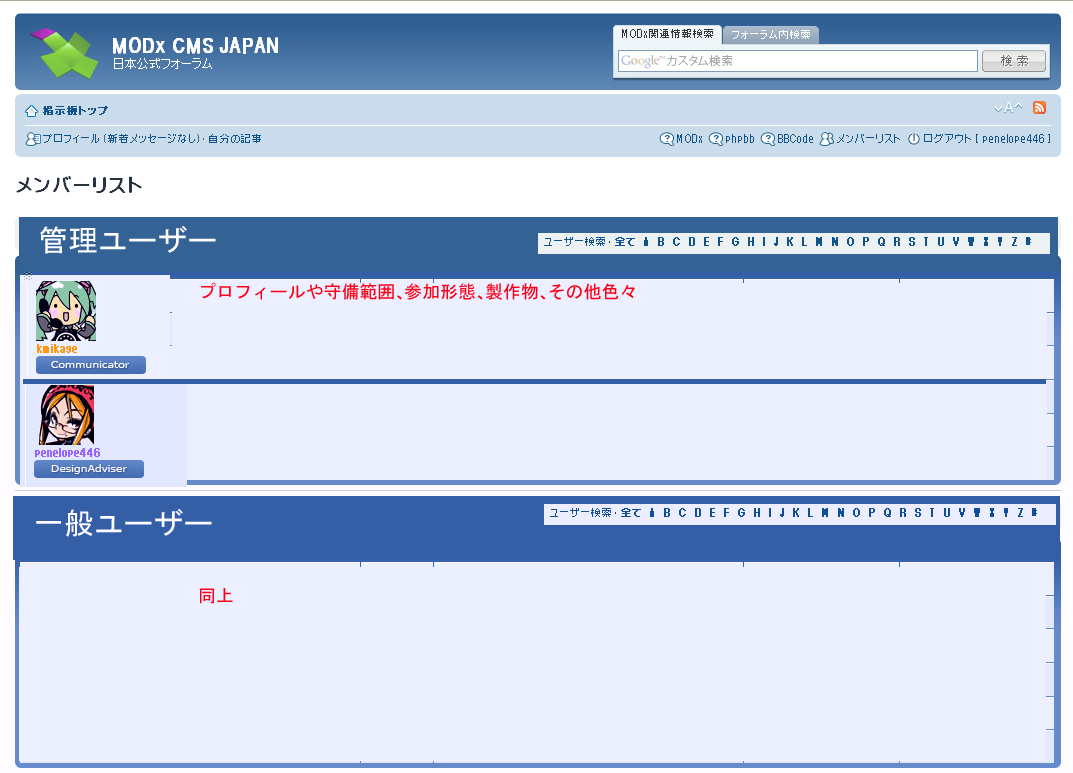Image resolution: width=1073 pixels, height=773 pixels.
Task: Click the メンバーリスト members icon
Action: click(x=826, y=139)
